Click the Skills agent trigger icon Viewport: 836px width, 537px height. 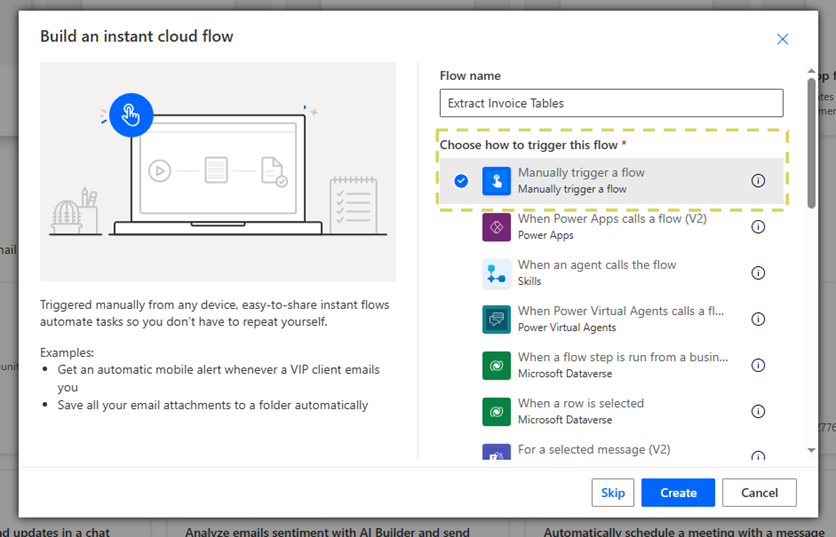(497, 273)
